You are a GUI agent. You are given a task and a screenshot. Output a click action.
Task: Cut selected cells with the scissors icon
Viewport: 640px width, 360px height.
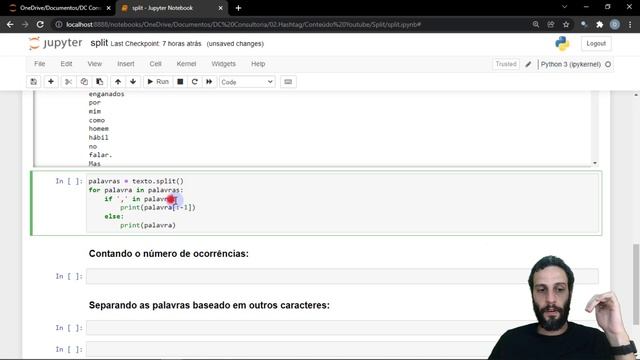point(69,82)
